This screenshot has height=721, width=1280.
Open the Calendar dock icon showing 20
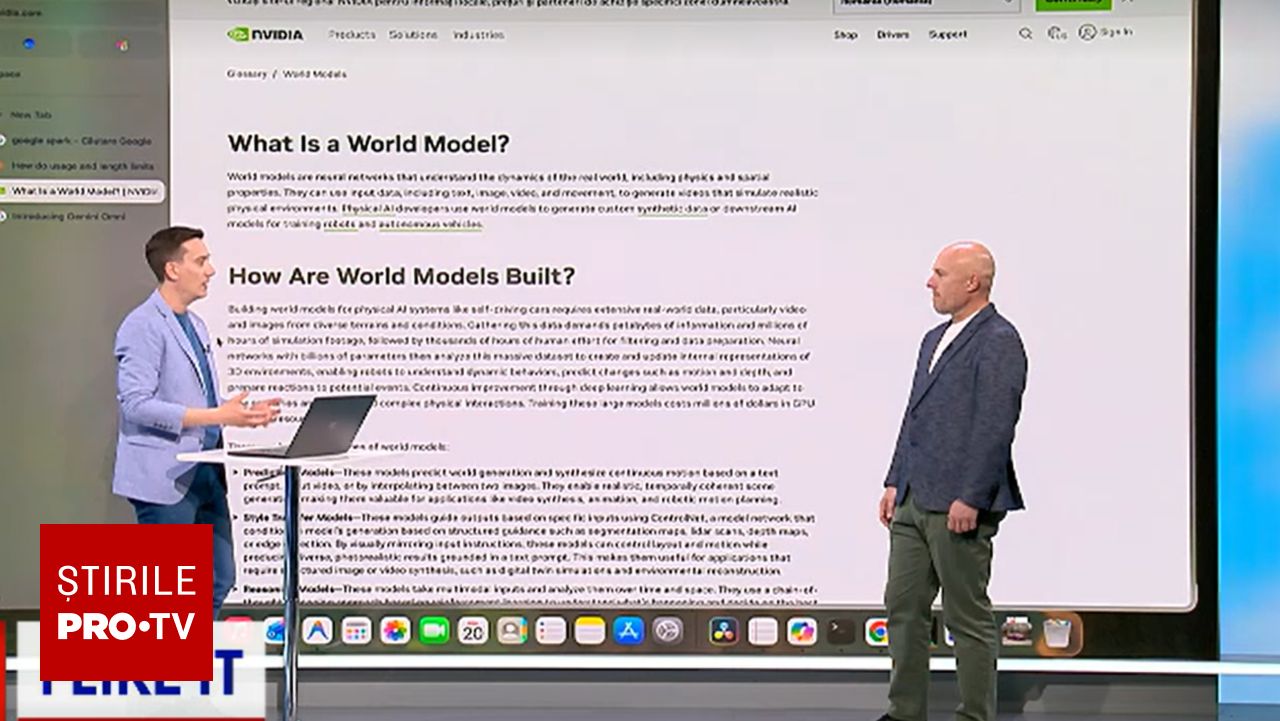tap(473, 630)
